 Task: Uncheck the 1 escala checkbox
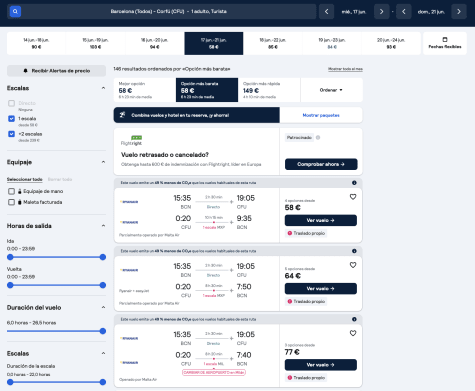click(x=11, y=119)
